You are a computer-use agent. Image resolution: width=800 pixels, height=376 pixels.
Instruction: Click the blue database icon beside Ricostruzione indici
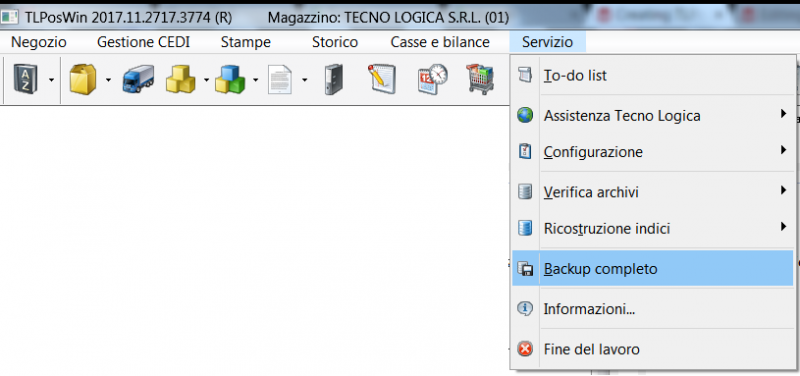click(x=524, y=228)
